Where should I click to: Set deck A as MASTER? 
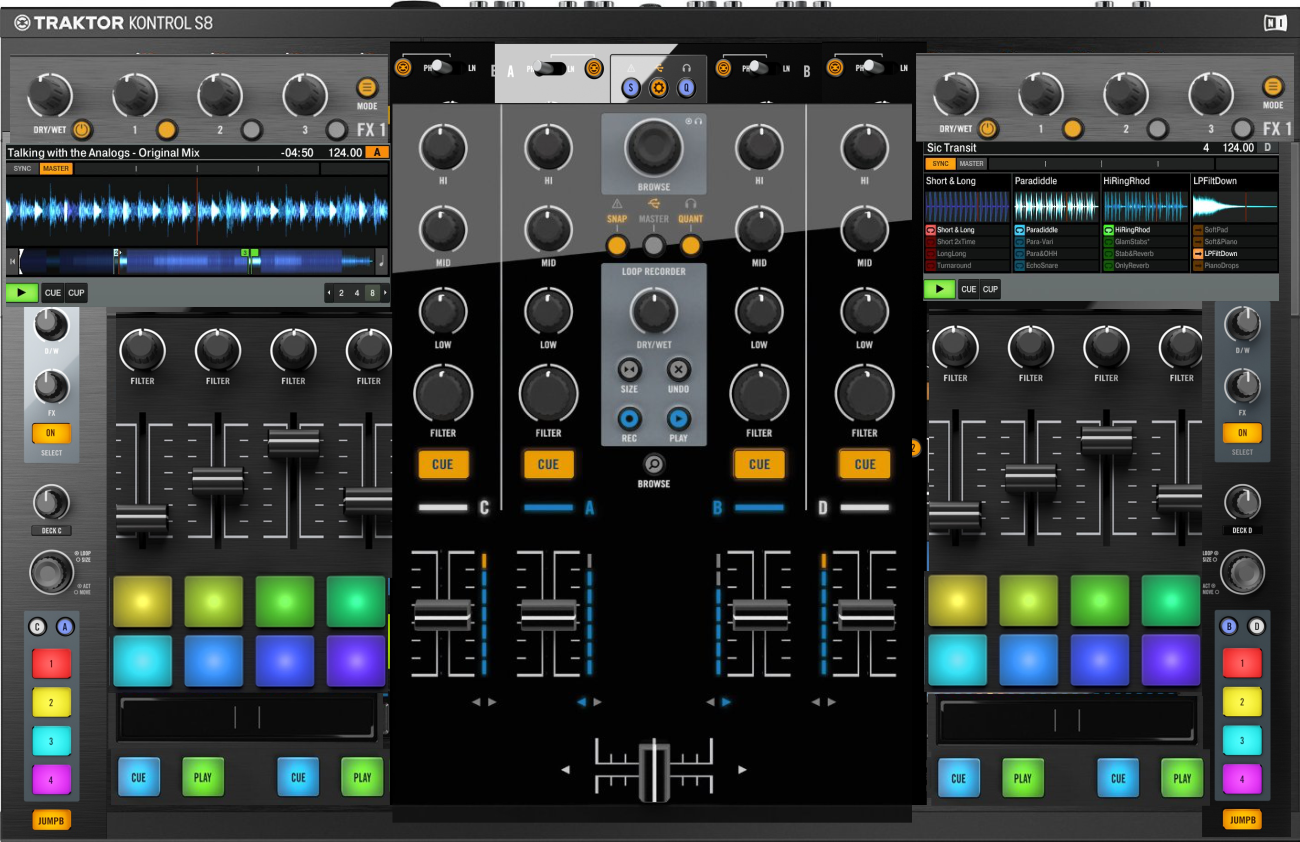pyautogui.click(x=56, y=168)
